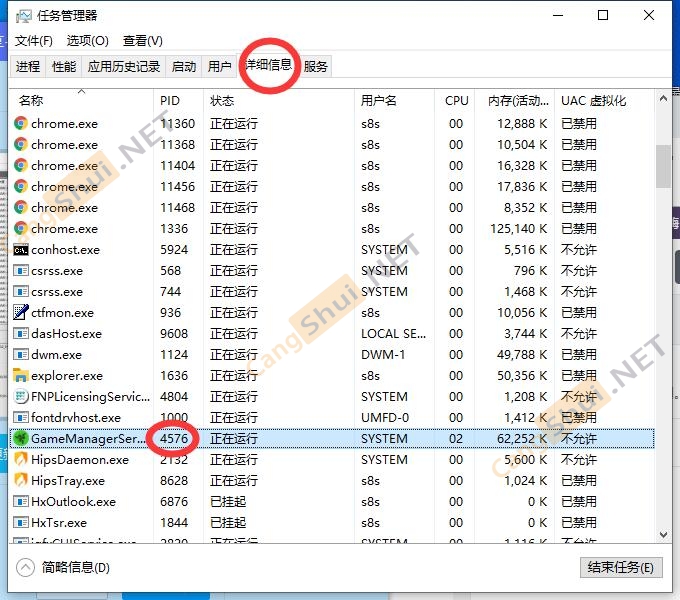Image resolution: width=680 pixels, height=600 pixels.
Task: Select the GameManagerSer... process name
Action: (88, 439)
